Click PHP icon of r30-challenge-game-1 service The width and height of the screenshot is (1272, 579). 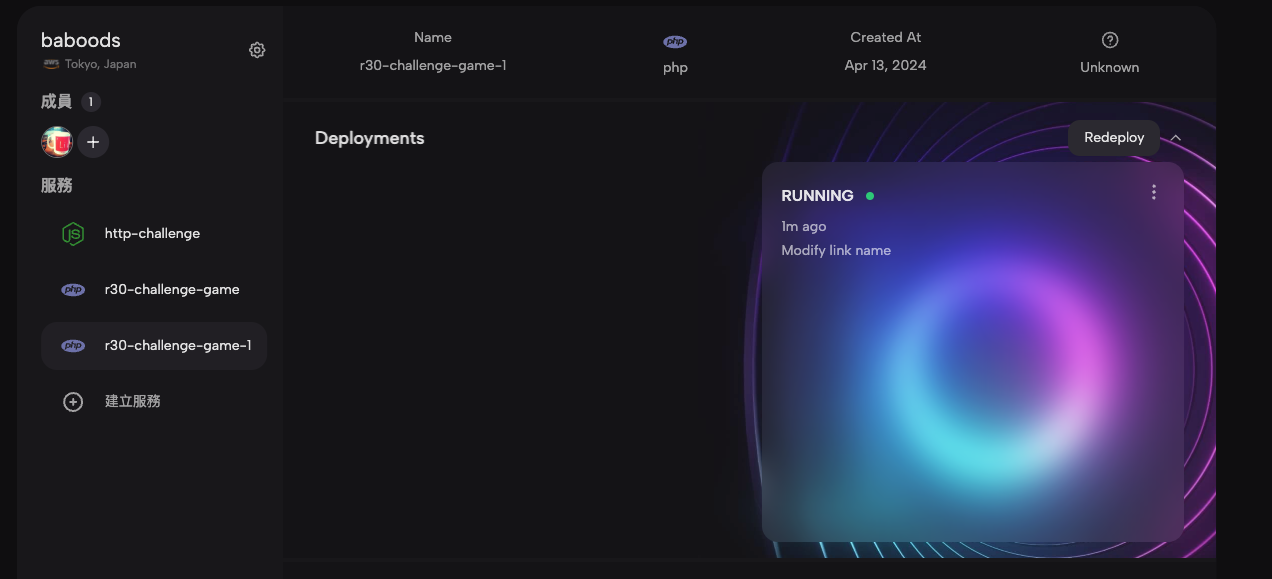[73, 346]
